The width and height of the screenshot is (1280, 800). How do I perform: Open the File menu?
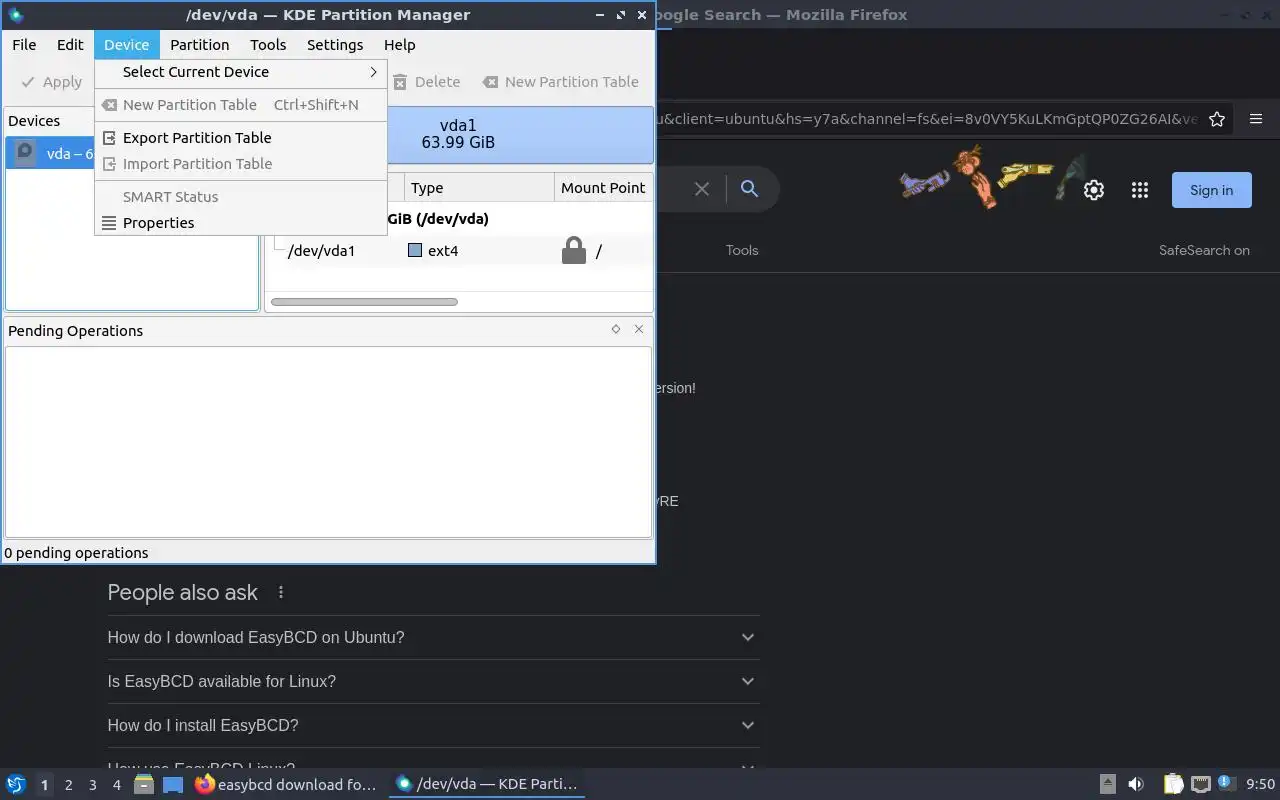click(24, 45)
